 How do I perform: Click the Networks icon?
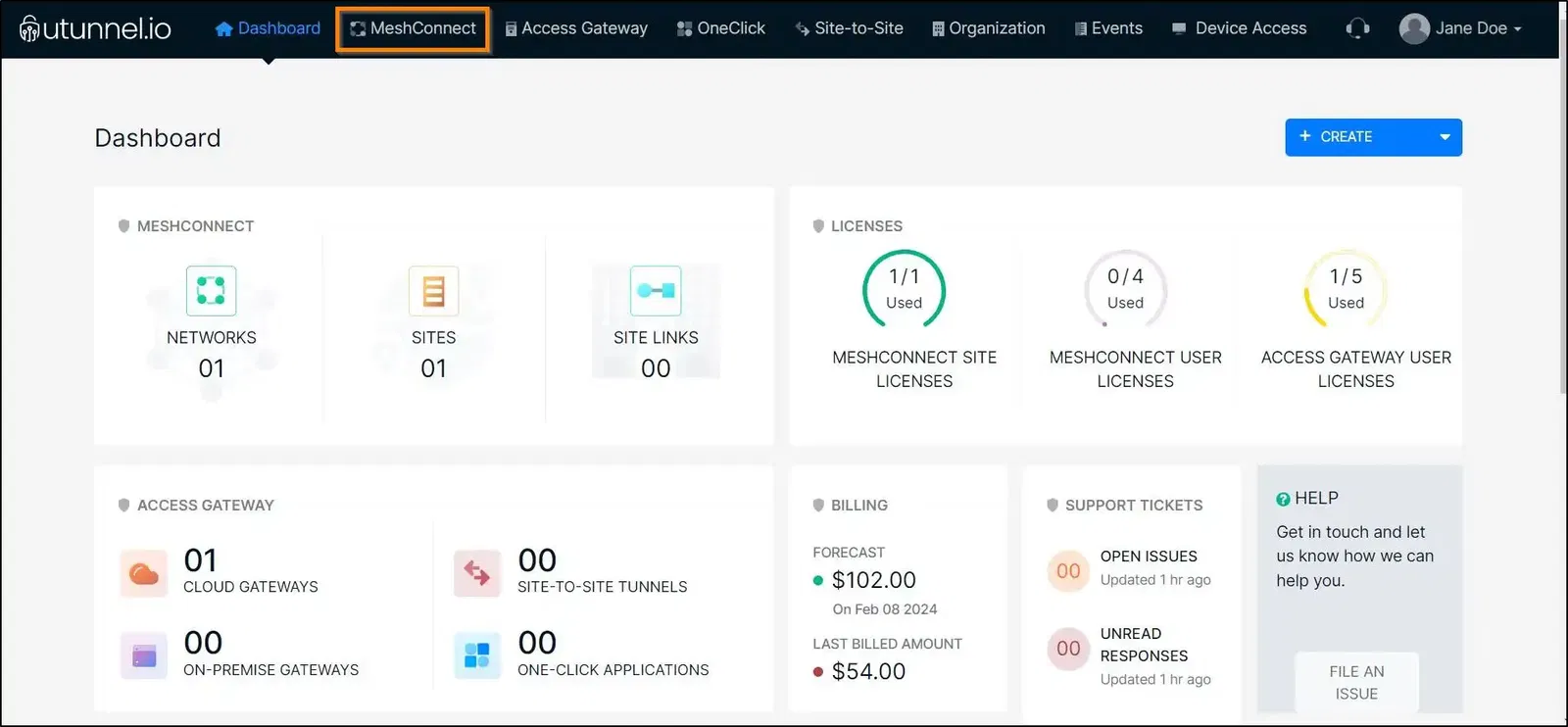pos(211,290)
